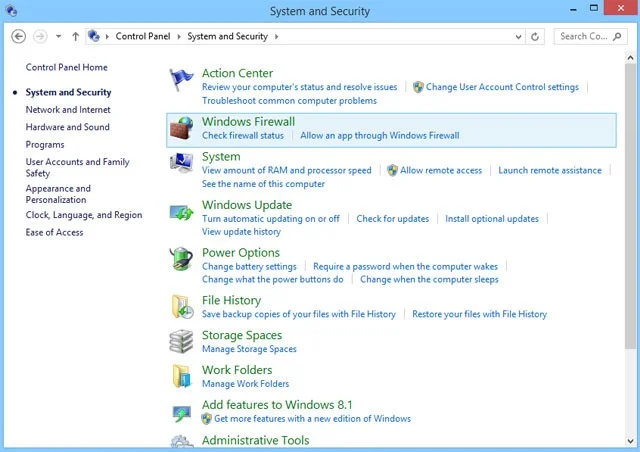Open User Accounts and Family Safety
Viewport: 640px width, 452px height.
(x=77, y=167)
